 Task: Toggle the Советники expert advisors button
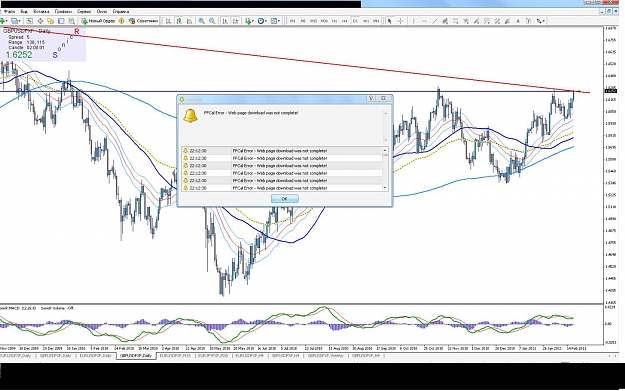[x=143, y=21]
